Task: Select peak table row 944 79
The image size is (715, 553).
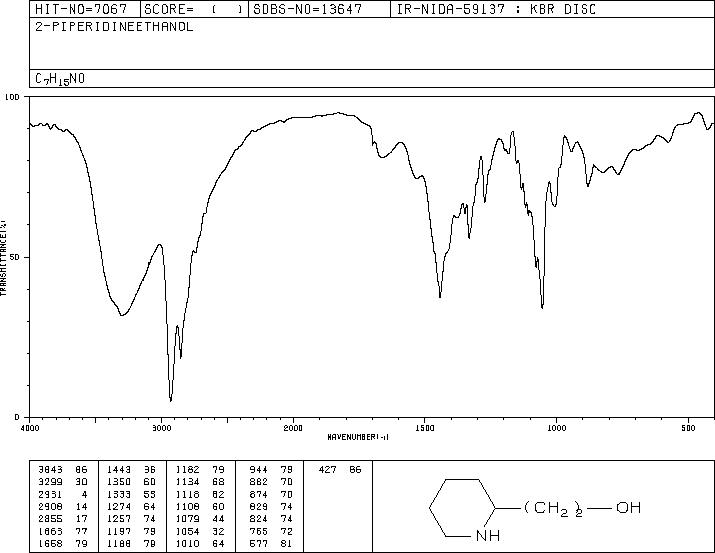Action: click(x=271, y=469)
